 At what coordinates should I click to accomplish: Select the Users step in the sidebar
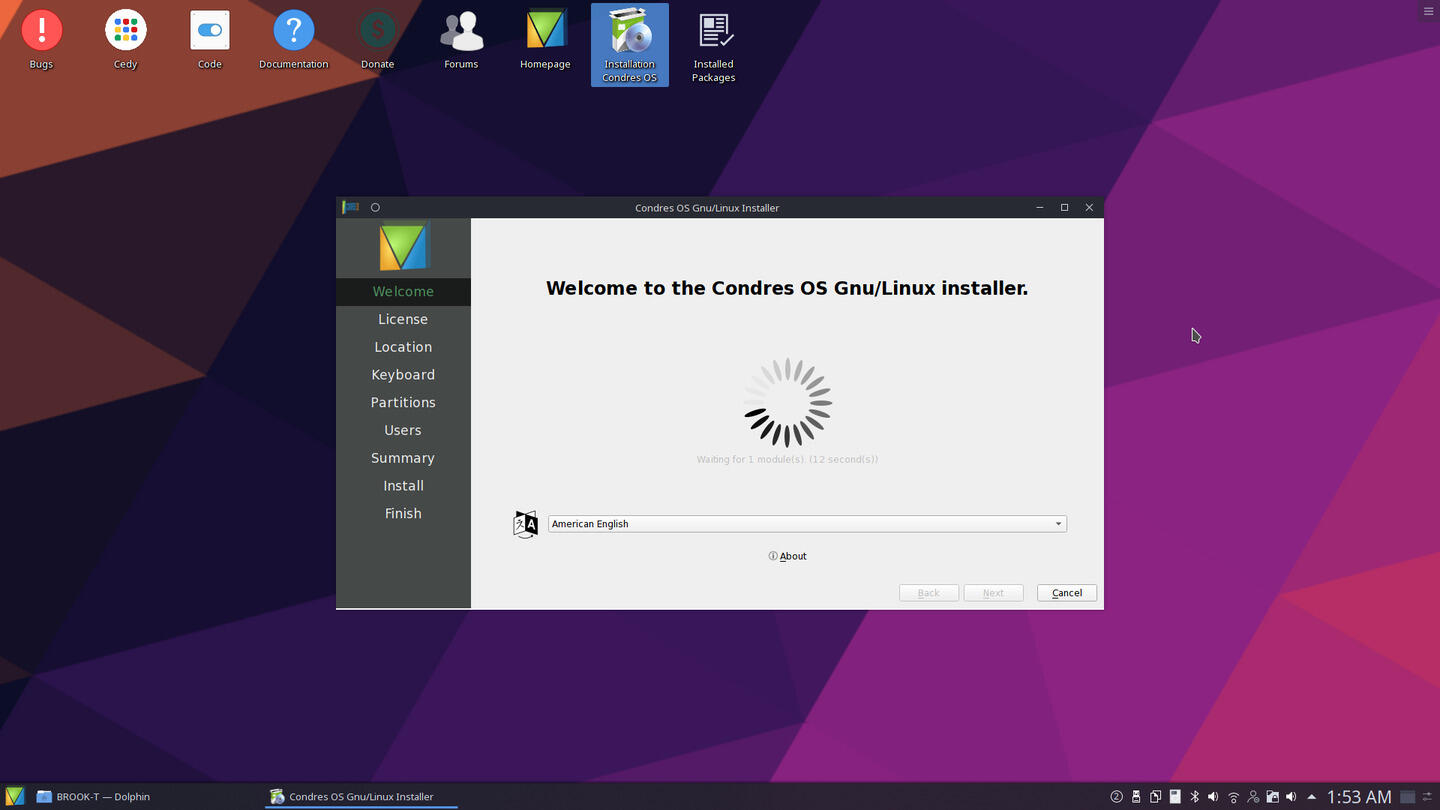pos(403,430)
